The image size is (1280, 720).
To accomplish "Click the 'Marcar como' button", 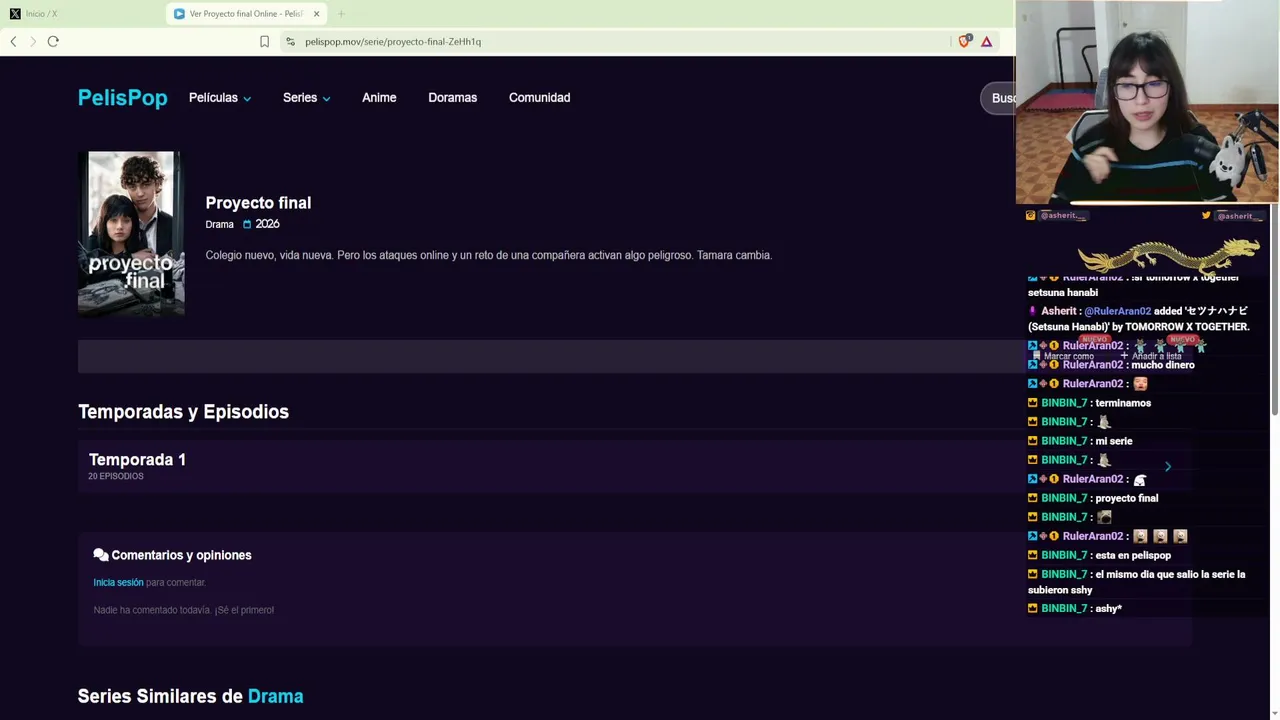I will click(1062, 356).
